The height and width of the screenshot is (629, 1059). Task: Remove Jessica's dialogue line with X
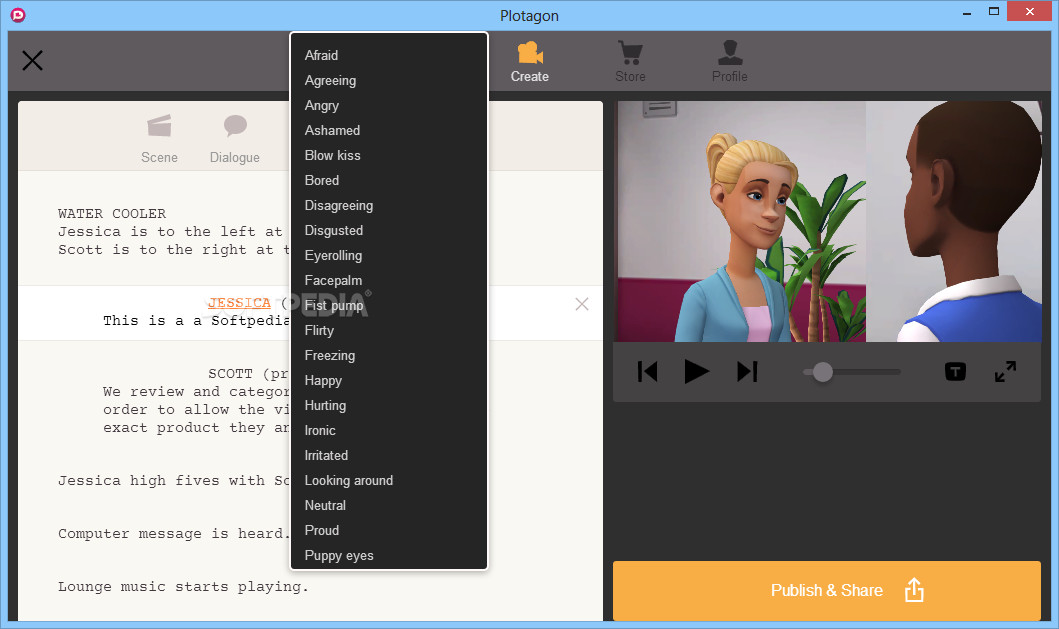tap(582, 304)
